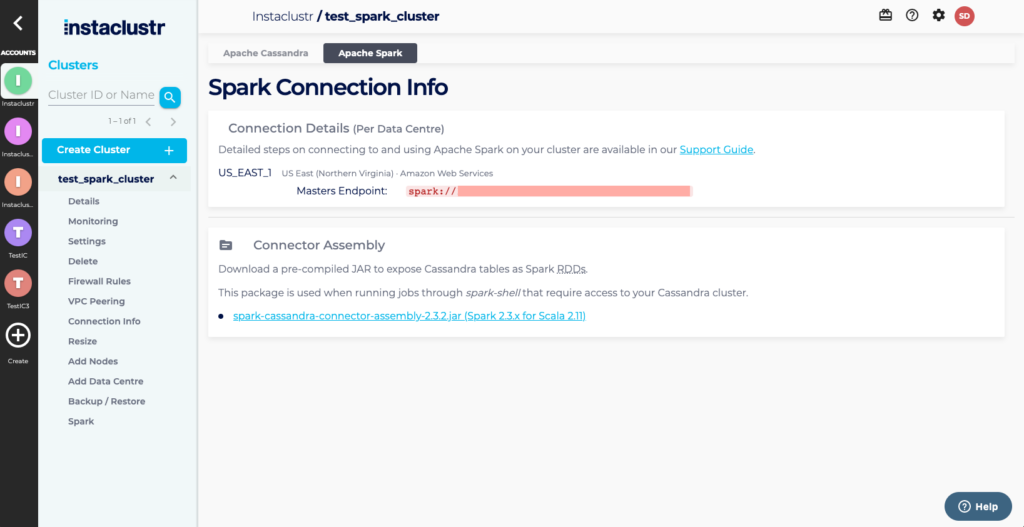The width and height of the screenshot is (1024, 527).
Task: Click the Create account plus icon
Action: pos(18,336)
